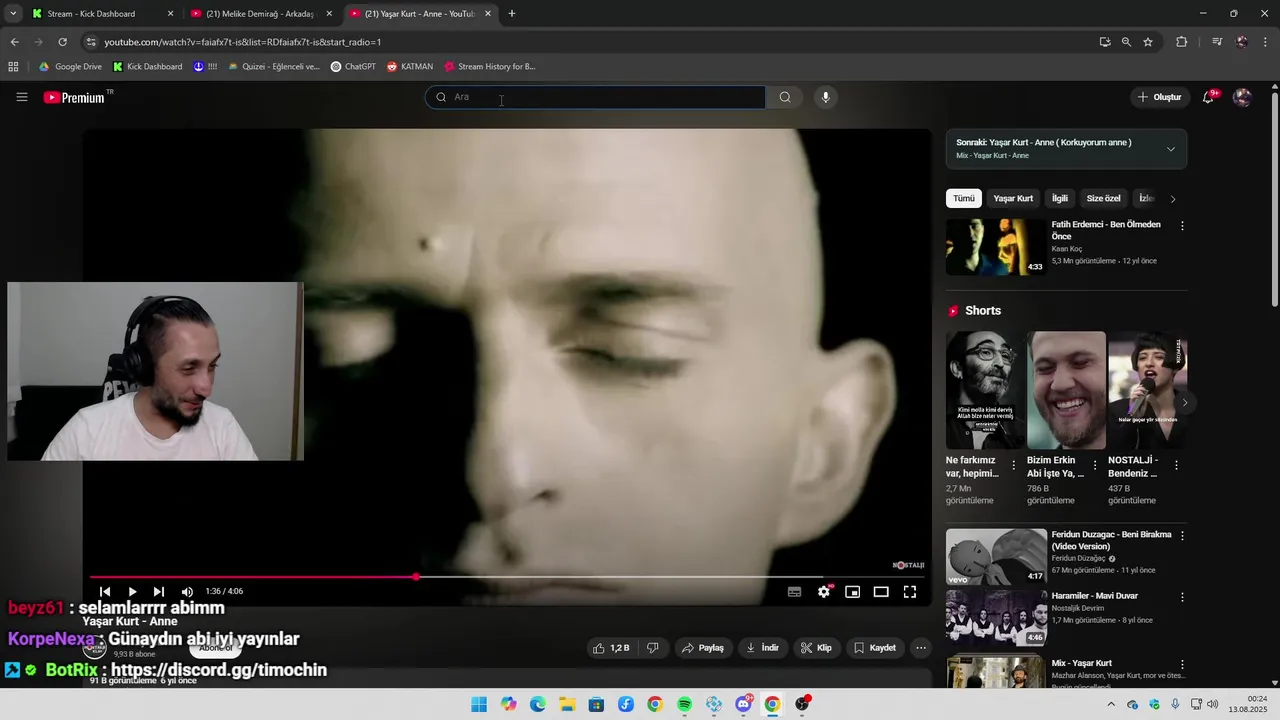Switch to Stream - Kick Dashboard tab
1280x720 pixels.
pos(101,14)
